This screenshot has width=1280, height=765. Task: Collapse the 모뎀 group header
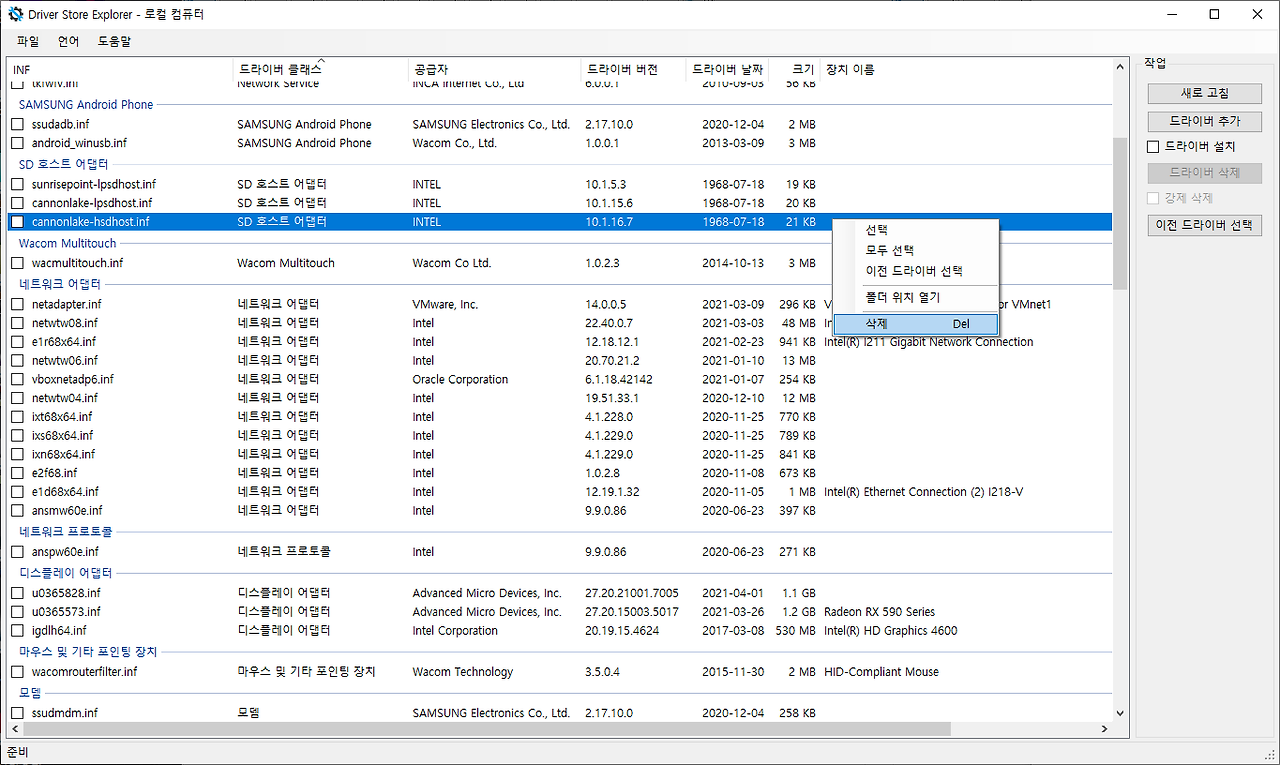[x=32, y=692]
